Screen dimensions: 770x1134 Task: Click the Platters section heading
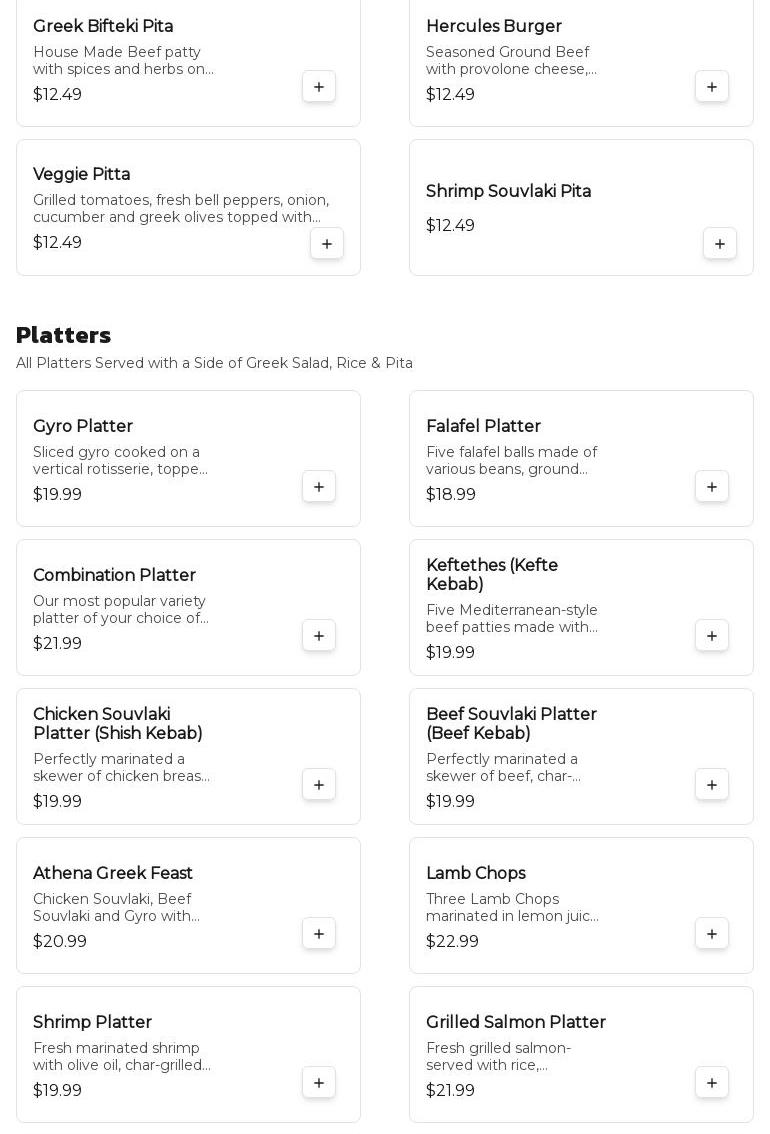(63, 335)
